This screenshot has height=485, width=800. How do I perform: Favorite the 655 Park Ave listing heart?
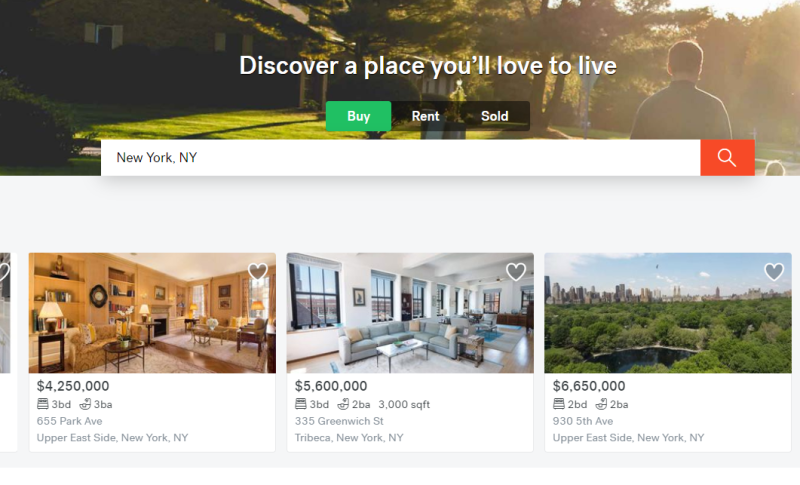pos(258,271)
